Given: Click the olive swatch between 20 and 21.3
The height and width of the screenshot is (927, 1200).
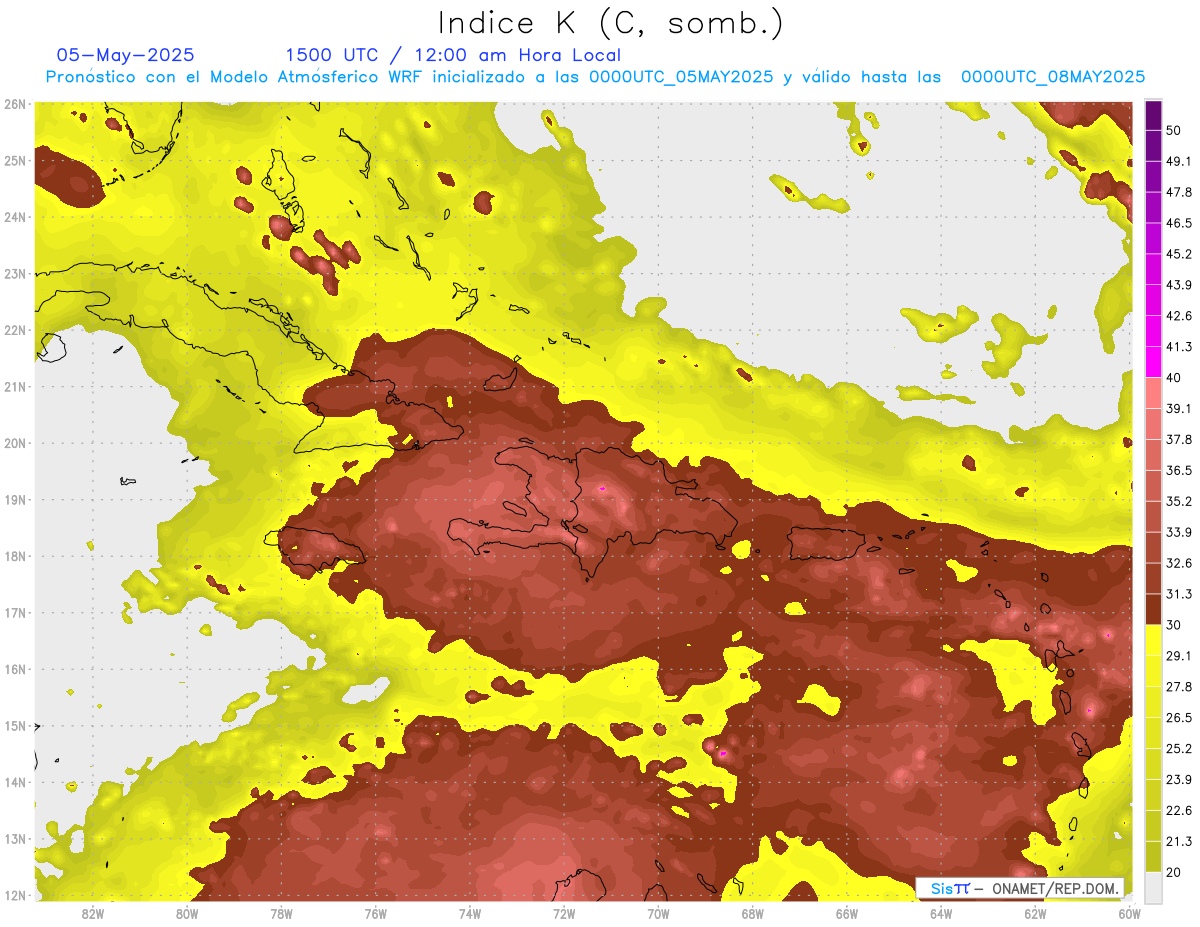Looking at the screenshot, I should click(1153, 856).
